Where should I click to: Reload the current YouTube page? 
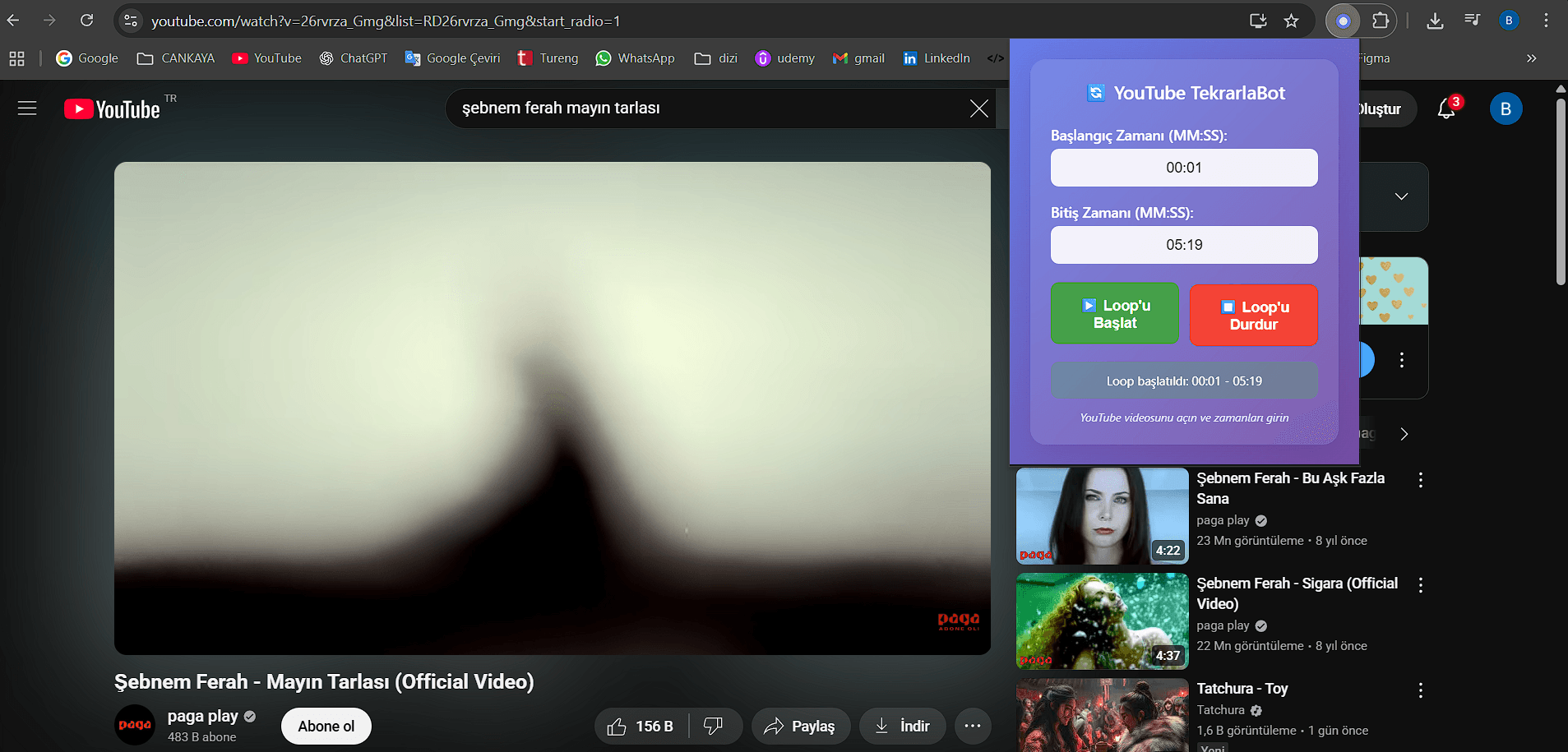pyautogui.click(x=86, y=21)
